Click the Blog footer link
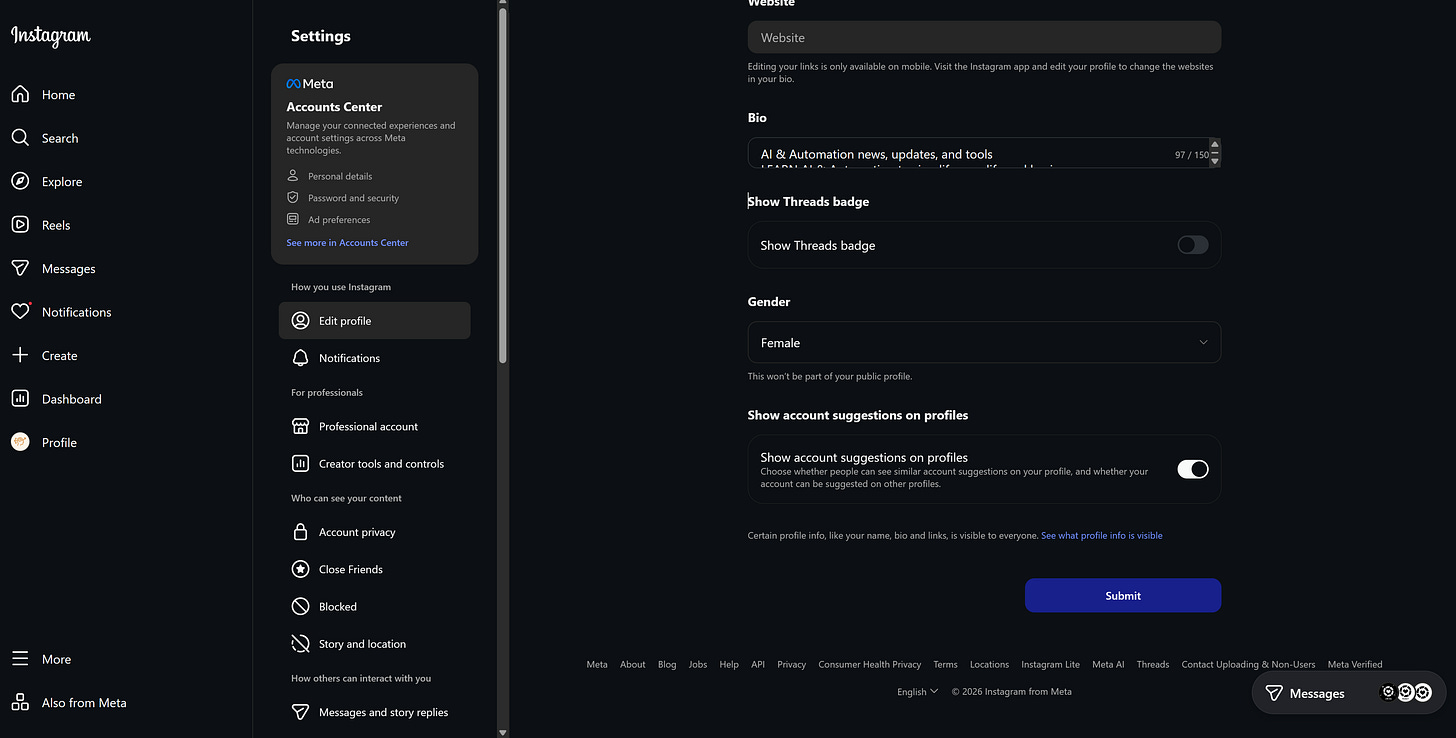Image resolution: width=1456 pixels, height=738 pixels. click(x=667, y=664)
